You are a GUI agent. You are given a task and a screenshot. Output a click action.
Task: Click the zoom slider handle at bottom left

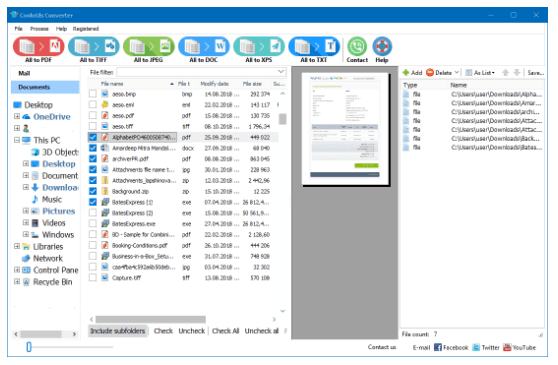(29, 347)
